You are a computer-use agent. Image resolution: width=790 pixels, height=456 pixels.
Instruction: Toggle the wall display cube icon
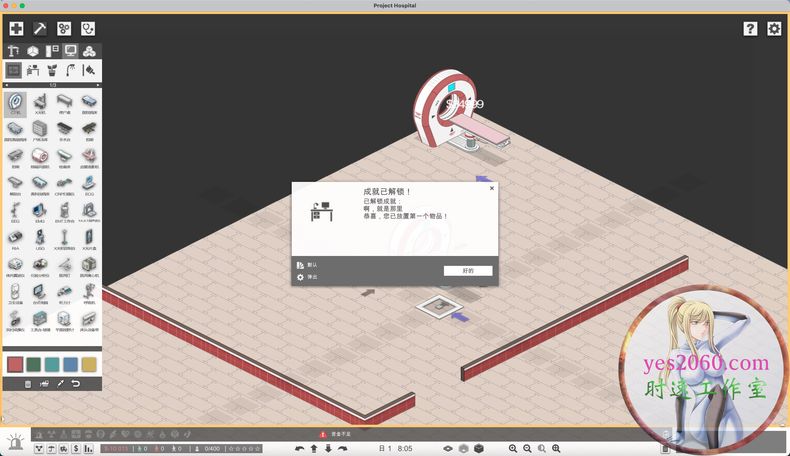coord(478,449)
